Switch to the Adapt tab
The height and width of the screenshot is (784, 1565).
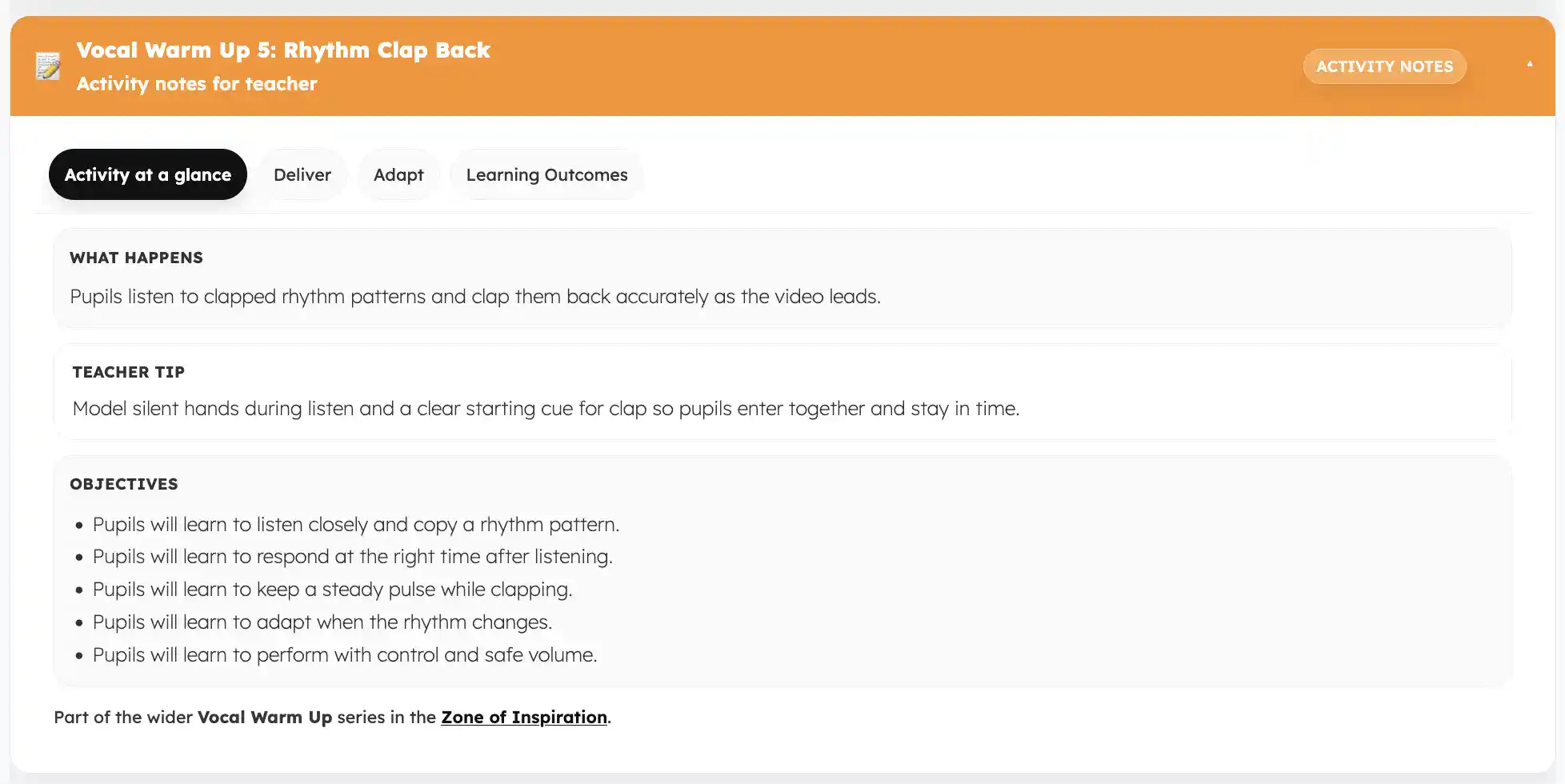(398, 174)
